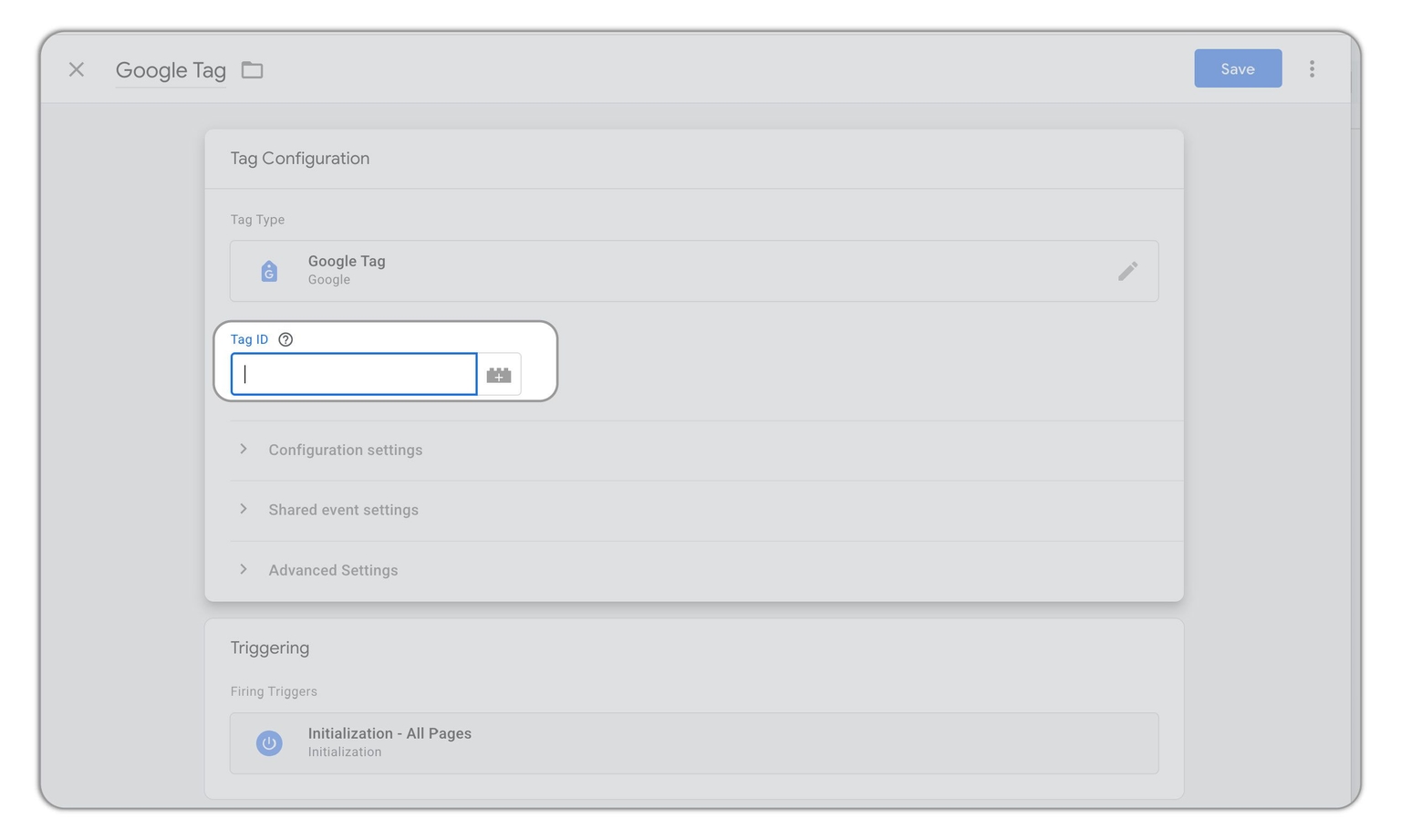Focus the Tag ID input field

(x=354, y=374)
